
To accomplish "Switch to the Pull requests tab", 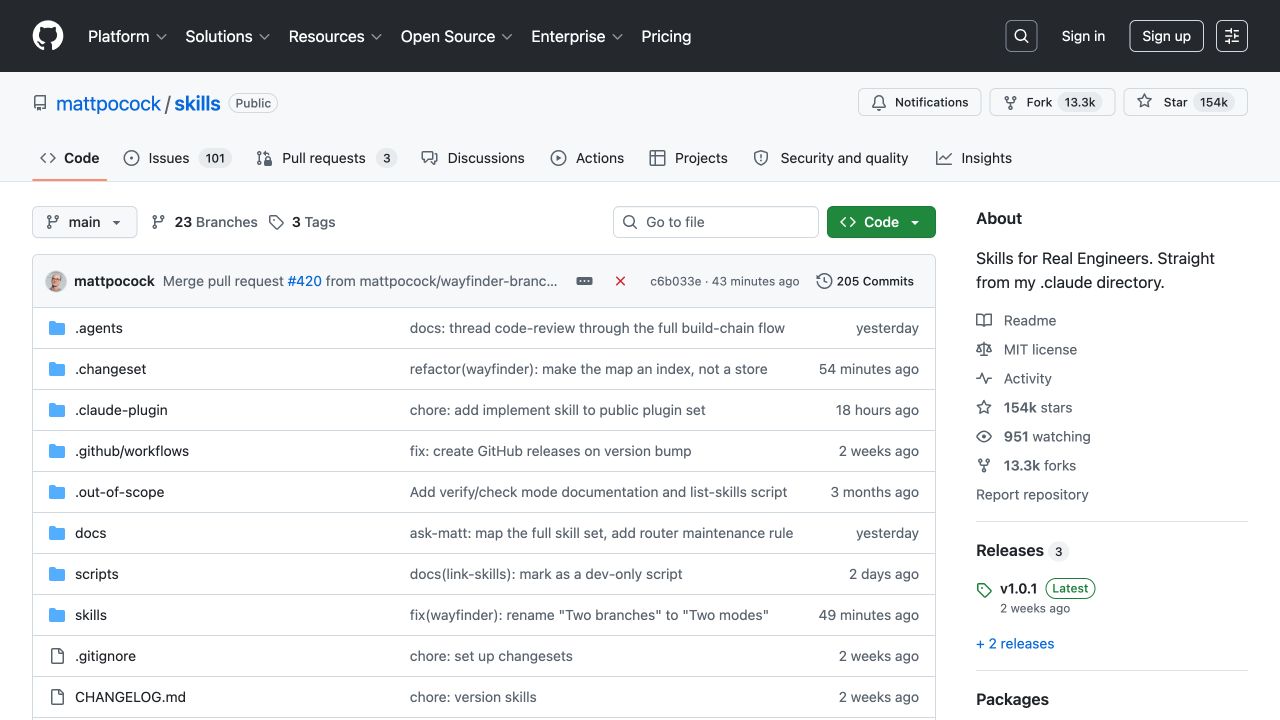I will click(326, 158).
